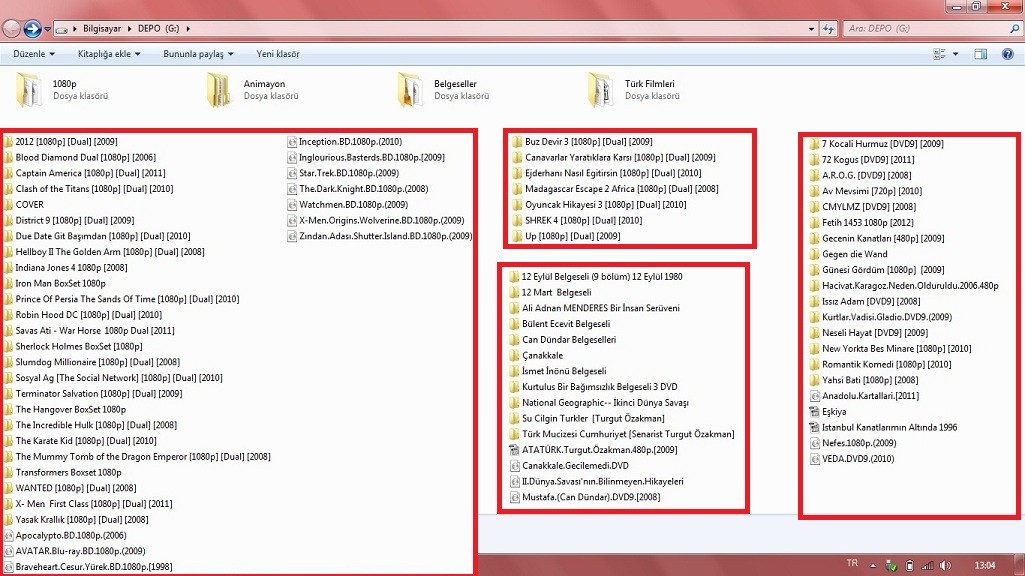
Task: Select Inception.BD.1080p.(2010) file icon
Action: click(292, 141)
